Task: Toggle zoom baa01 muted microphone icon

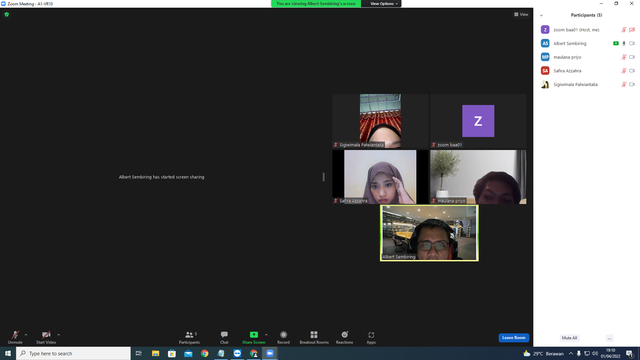Action: (624, 30)
